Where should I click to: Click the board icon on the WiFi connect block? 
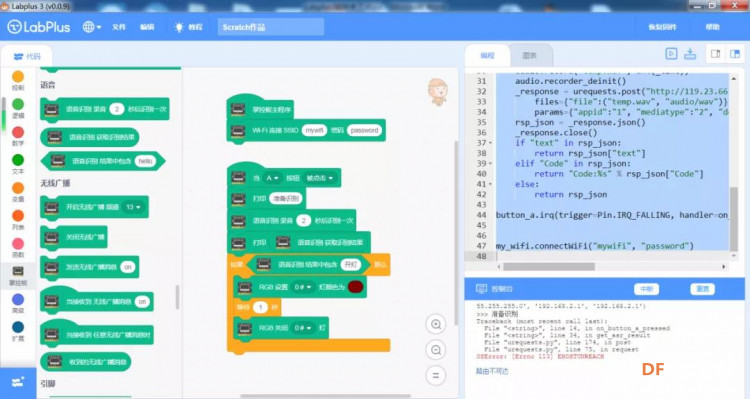[x=238, y=130]
